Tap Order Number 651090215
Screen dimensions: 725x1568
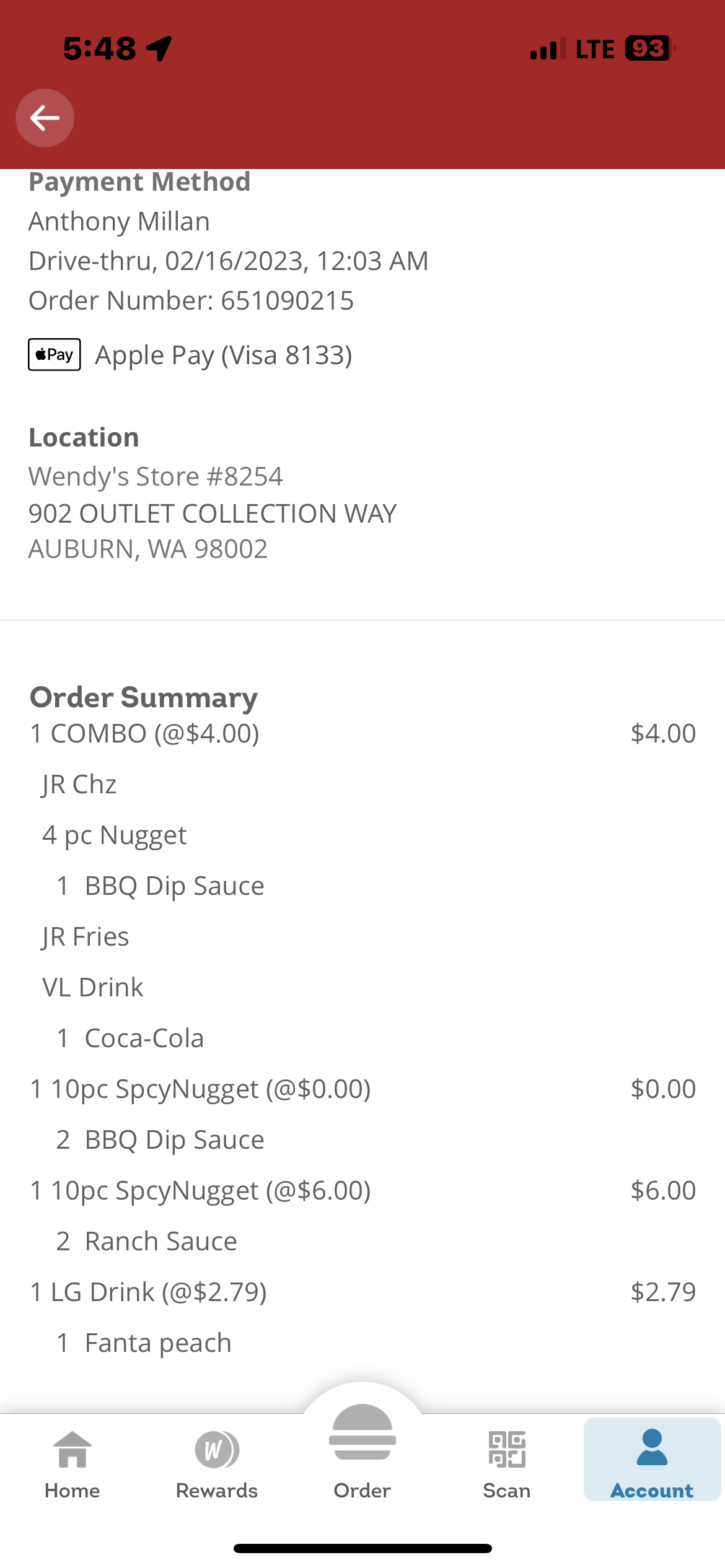click(x=191, y=301)
